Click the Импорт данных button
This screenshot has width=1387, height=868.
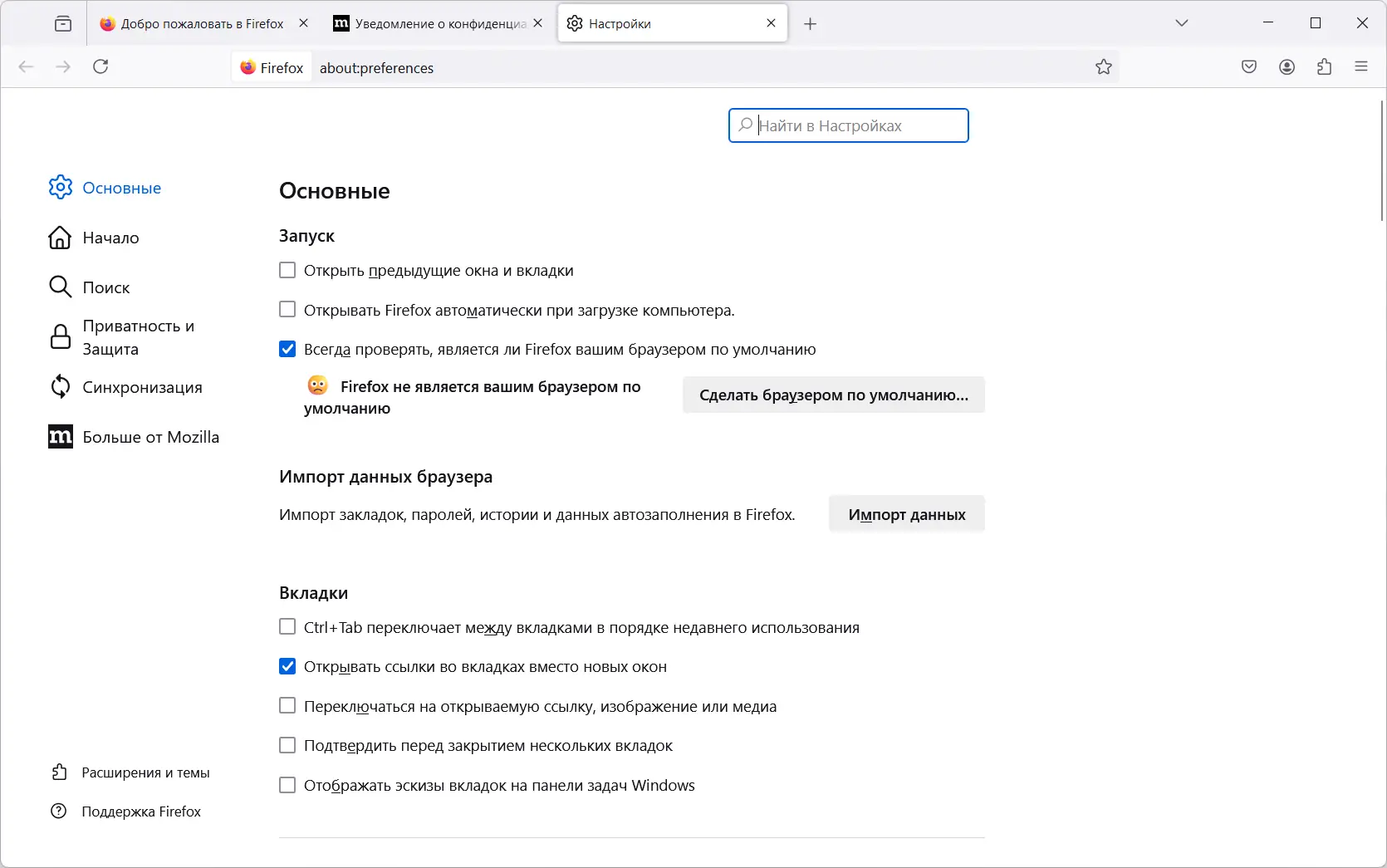(x=906, y=514)
